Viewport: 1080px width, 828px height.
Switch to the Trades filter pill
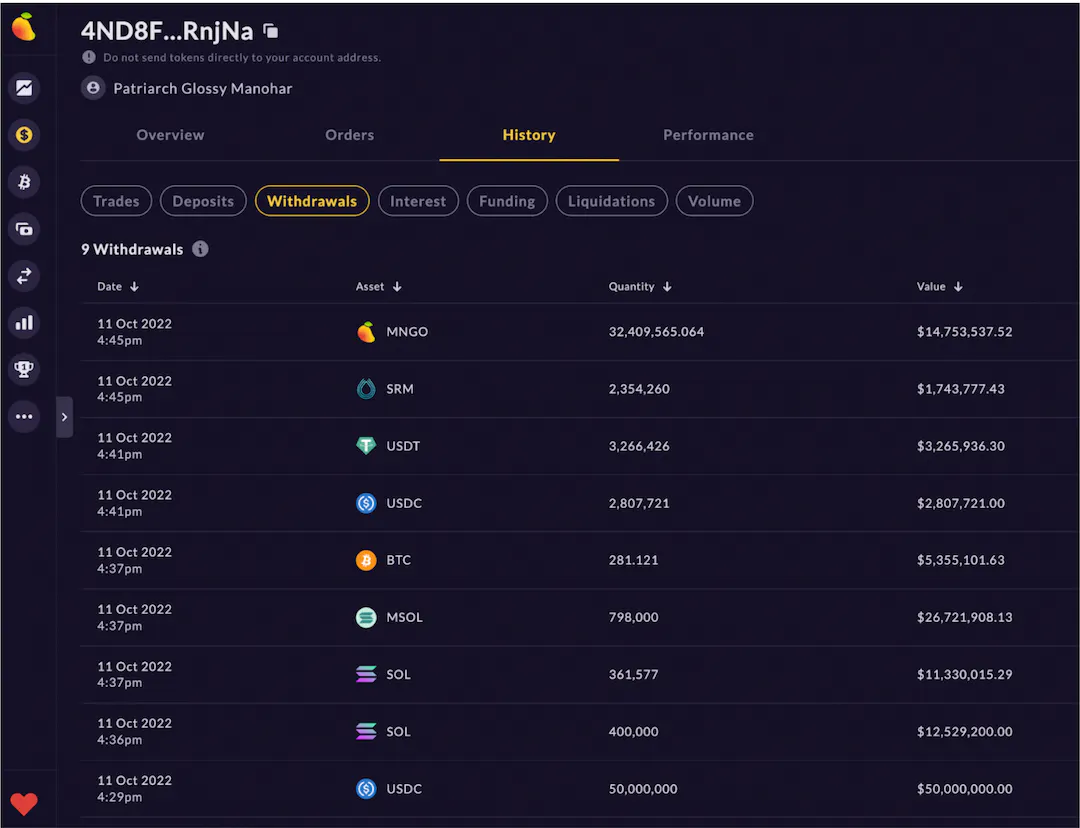click(116, 201)
